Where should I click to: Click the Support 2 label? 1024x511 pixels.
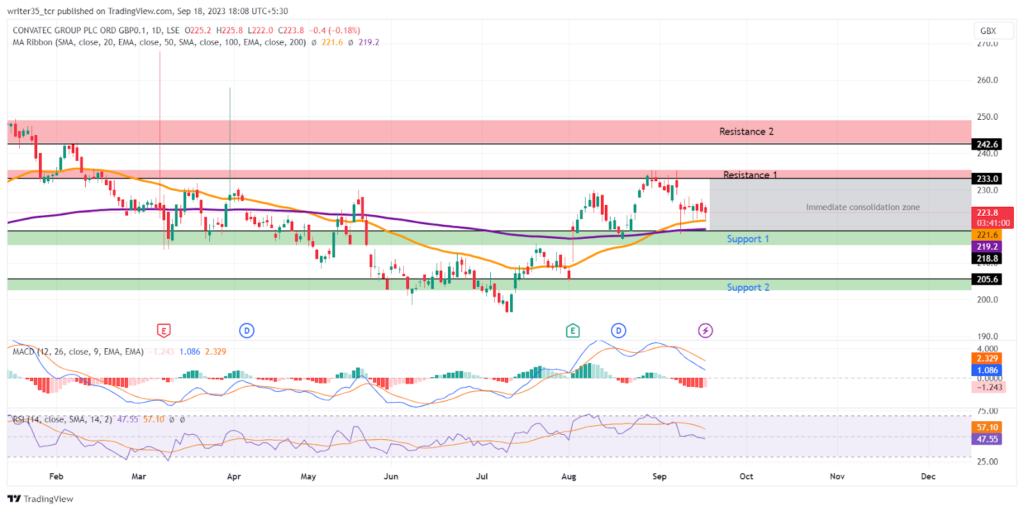748,288
